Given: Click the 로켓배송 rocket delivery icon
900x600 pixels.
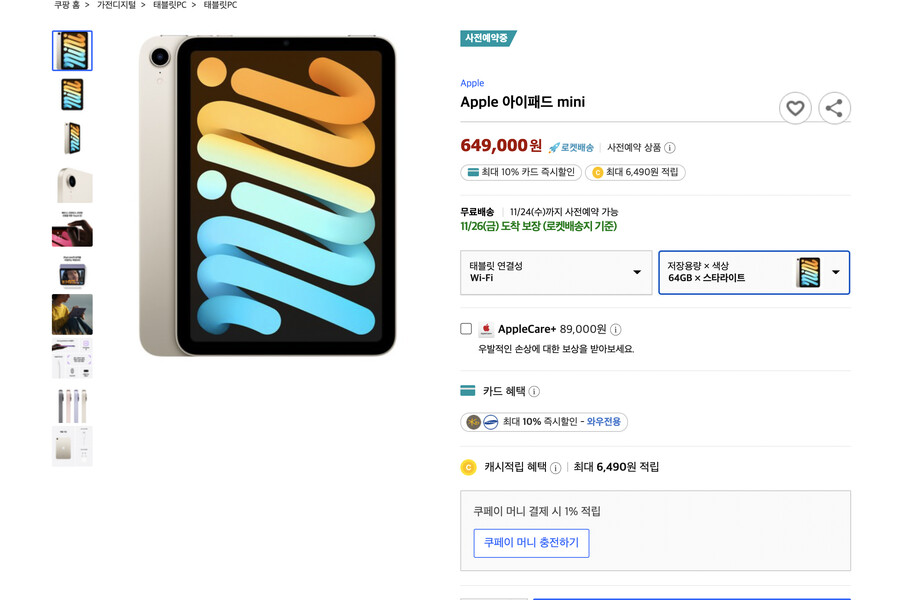Looking at the screenshot, I should coord(554,146).
